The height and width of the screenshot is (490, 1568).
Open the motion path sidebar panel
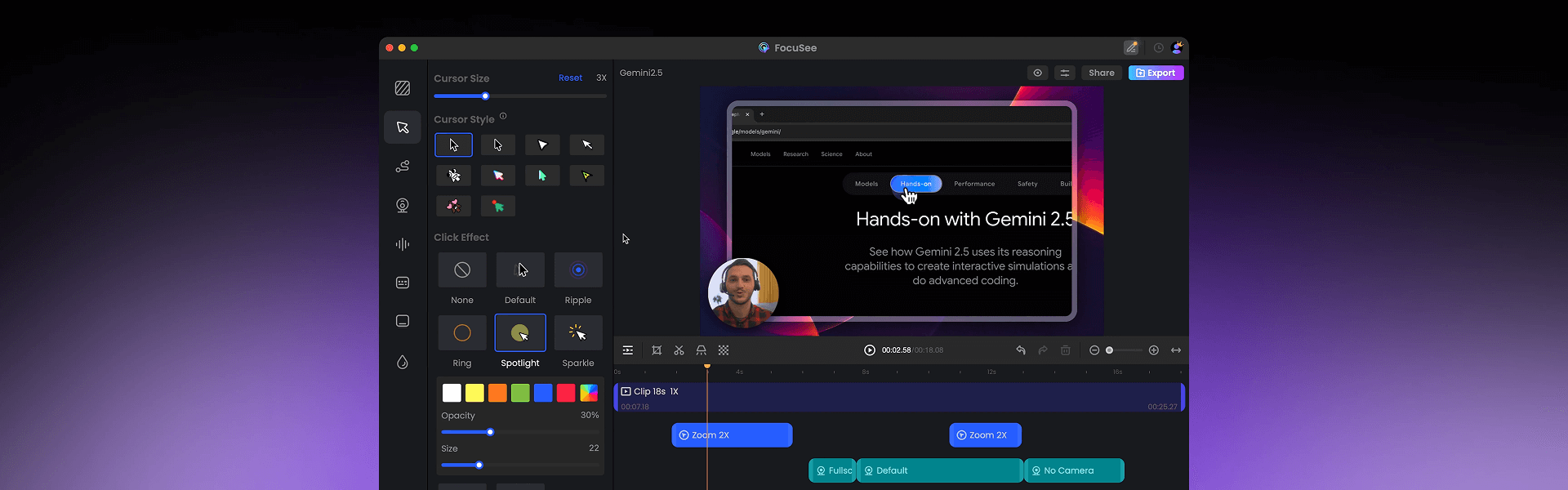403,167
